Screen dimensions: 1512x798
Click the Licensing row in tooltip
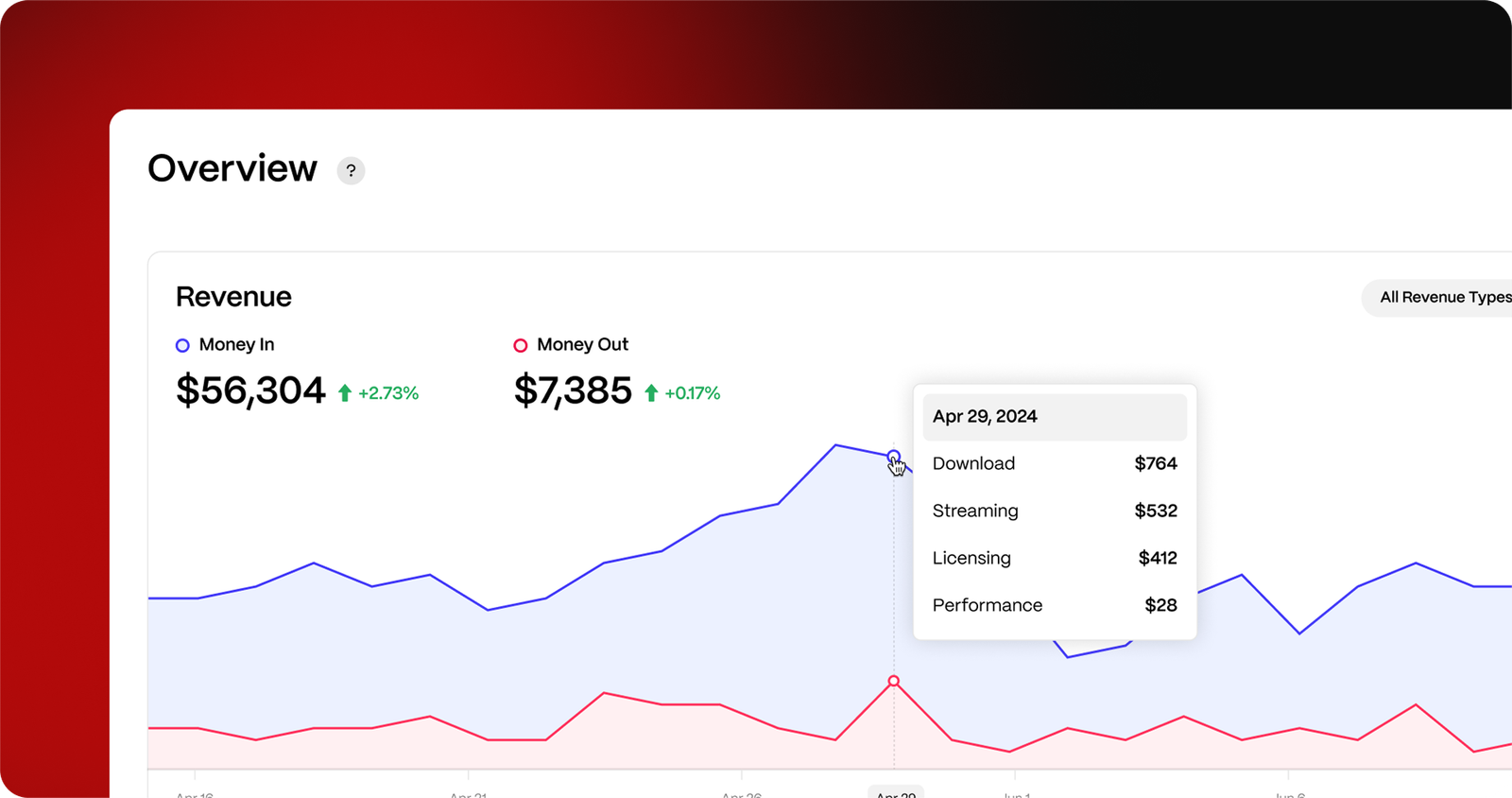1054,558
